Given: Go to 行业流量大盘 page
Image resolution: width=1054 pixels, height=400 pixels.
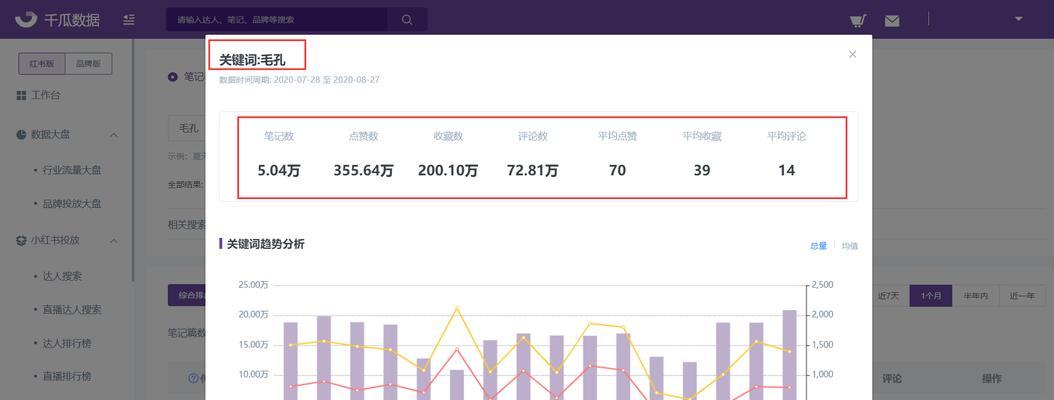Looking at the screenshot, I should 73,170.
